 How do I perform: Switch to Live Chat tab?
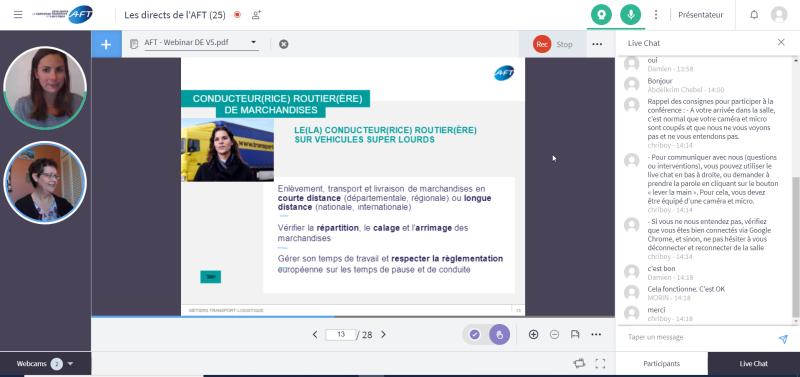tap(754, 364)
